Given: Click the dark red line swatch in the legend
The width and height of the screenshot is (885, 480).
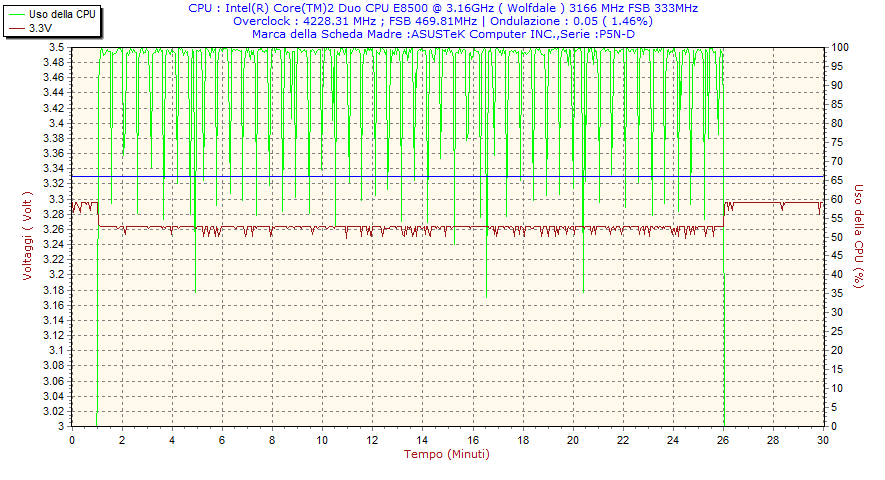Looking at the screenshot, I should click(16, 28).
